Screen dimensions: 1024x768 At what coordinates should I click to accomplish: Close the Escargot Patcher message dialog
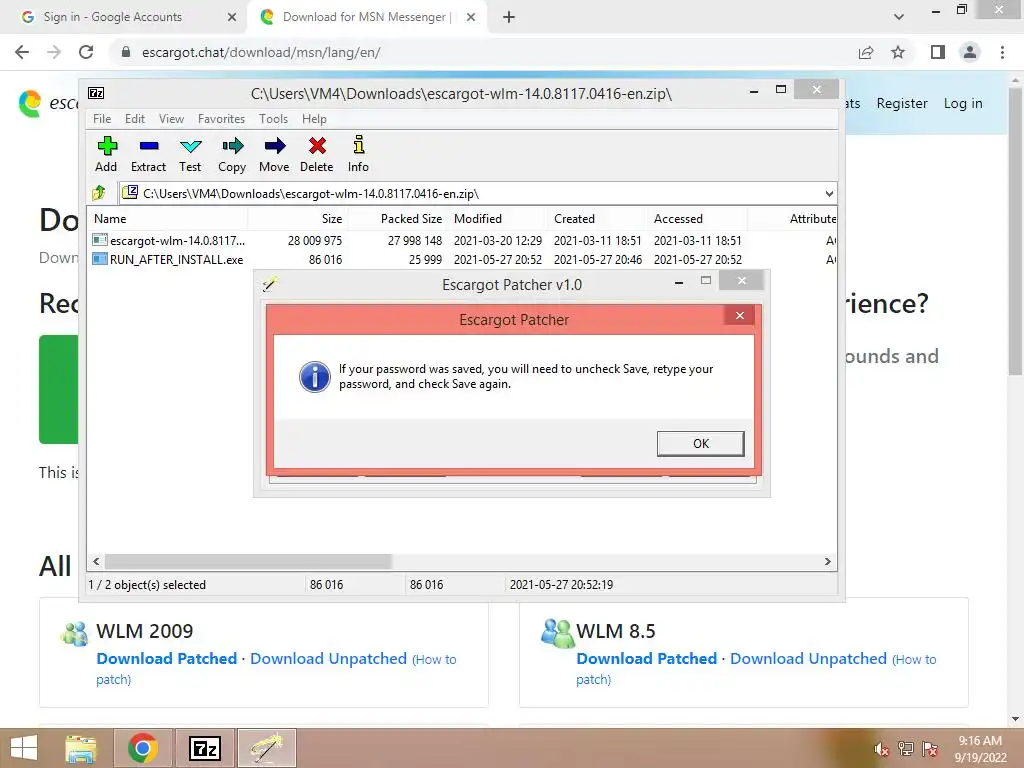point(739,315)
